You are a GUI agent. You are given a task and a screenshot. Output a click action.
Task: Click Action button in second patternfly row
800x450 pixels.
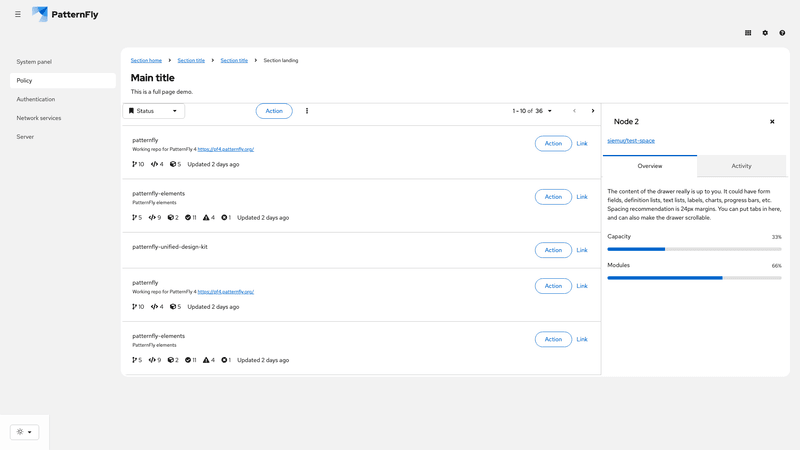pos(553,286)
